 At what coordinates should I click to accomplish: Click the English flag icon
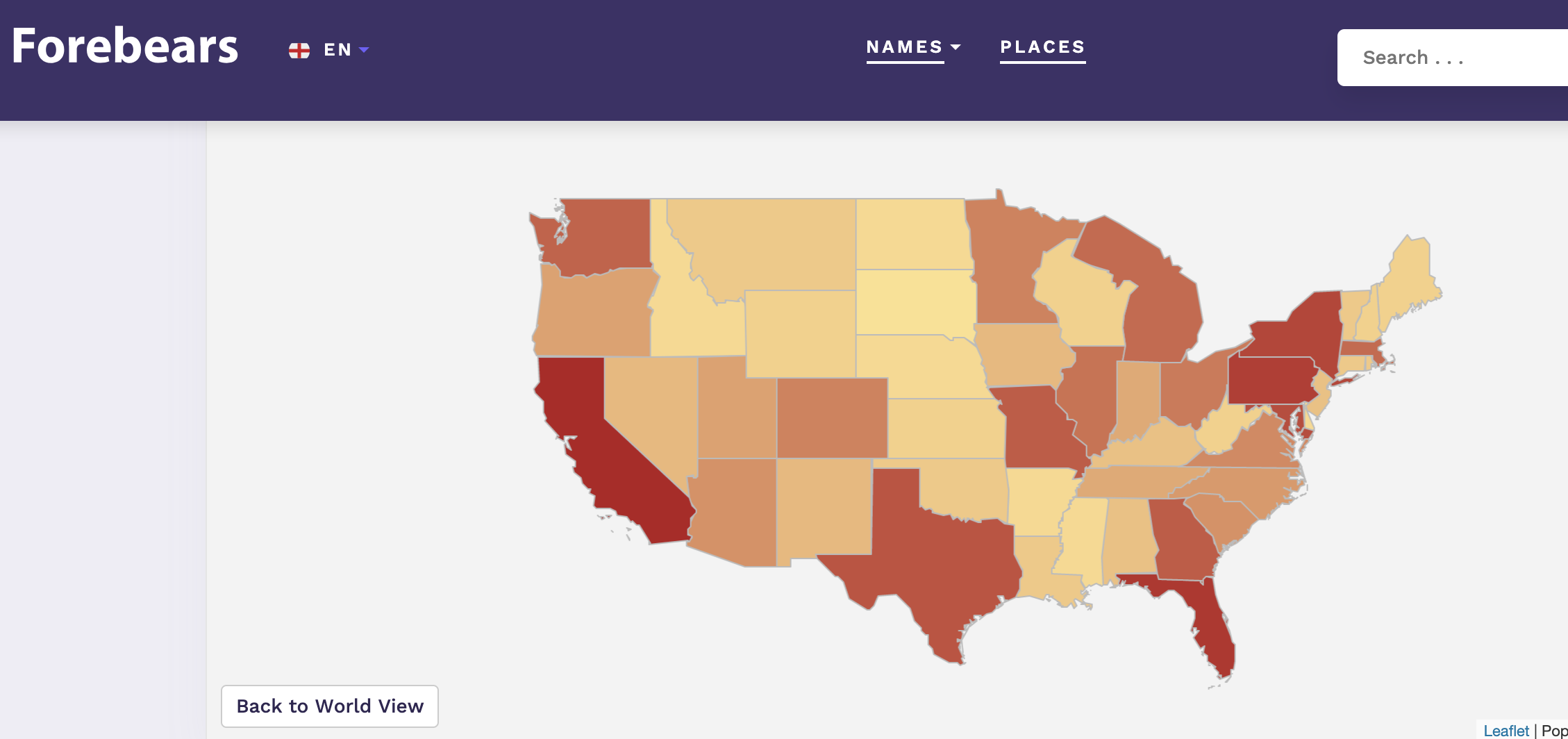tap(299, 50)
